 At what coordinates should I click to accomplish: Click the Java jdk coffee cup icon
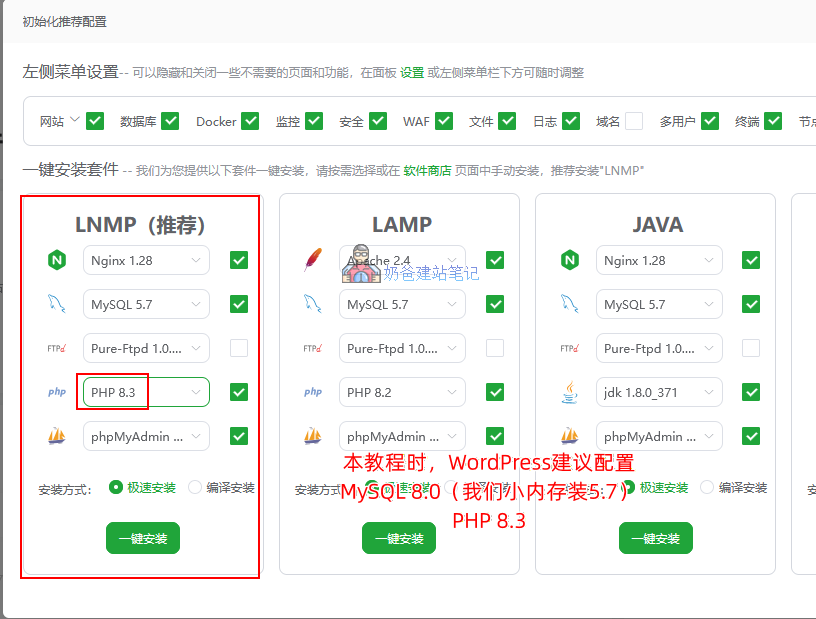pos(570,392)
